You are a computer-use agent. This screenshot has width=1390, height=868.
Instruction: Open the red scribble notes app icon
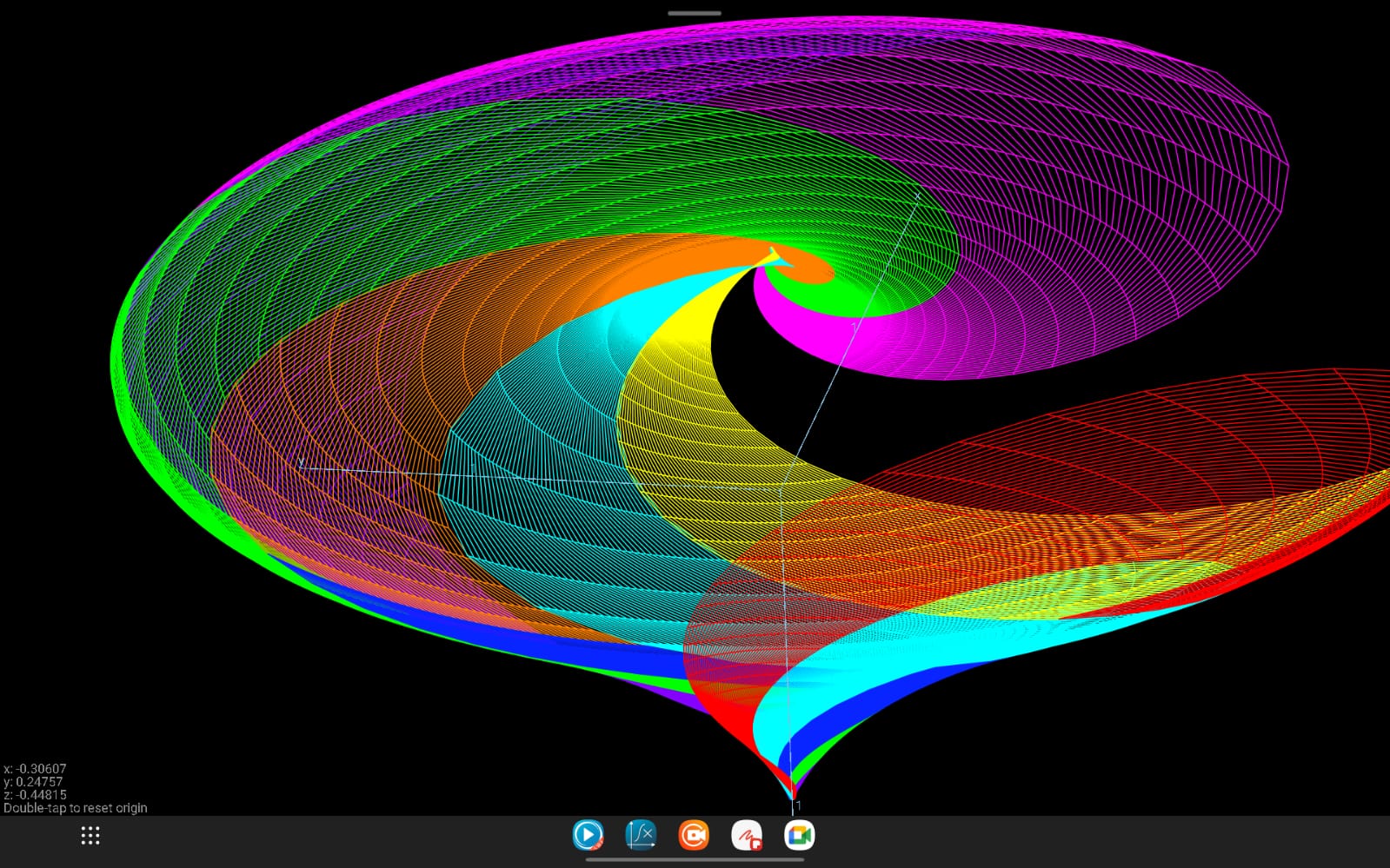pos(747,836)
